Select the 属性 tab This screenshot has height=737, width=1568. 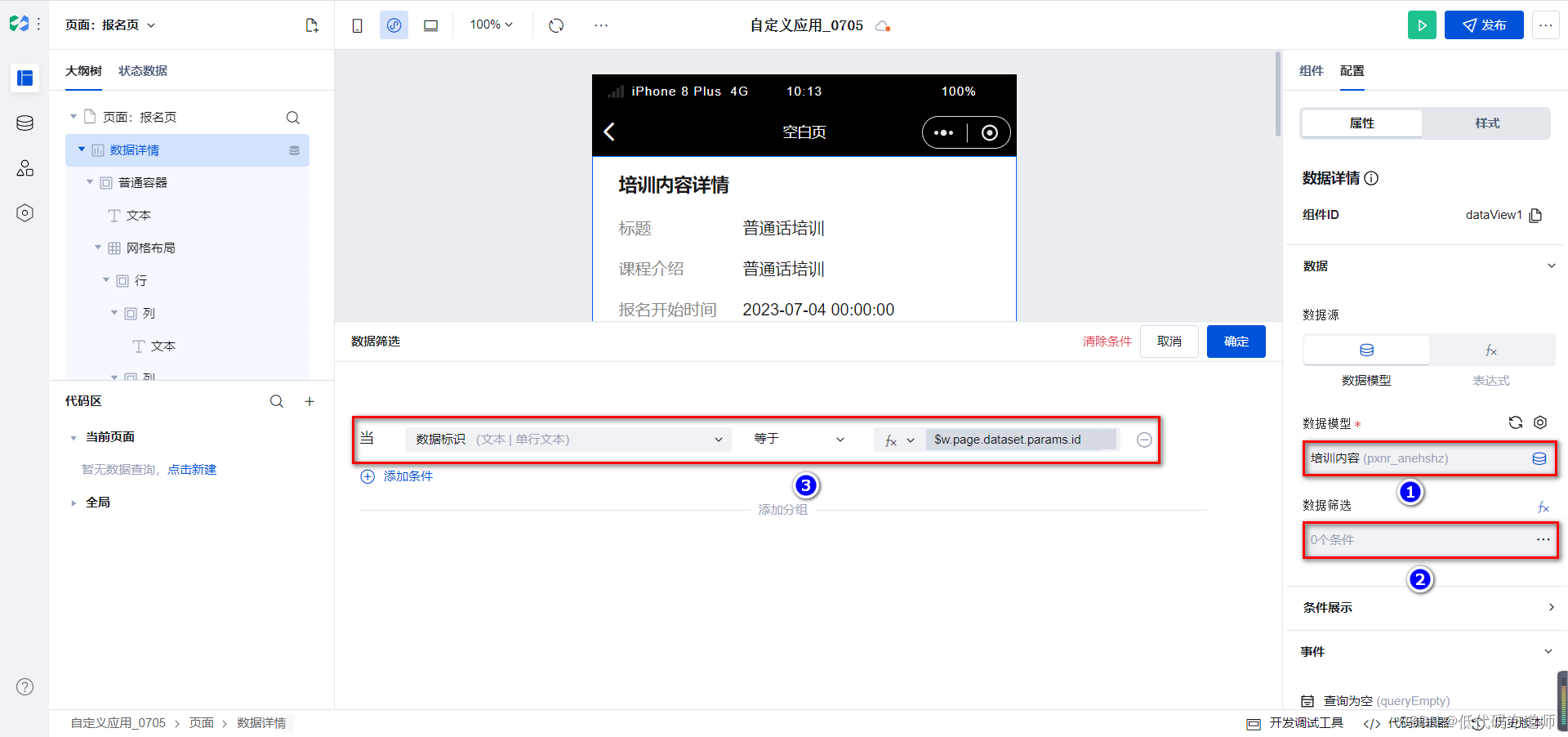tap(1362, 123)
